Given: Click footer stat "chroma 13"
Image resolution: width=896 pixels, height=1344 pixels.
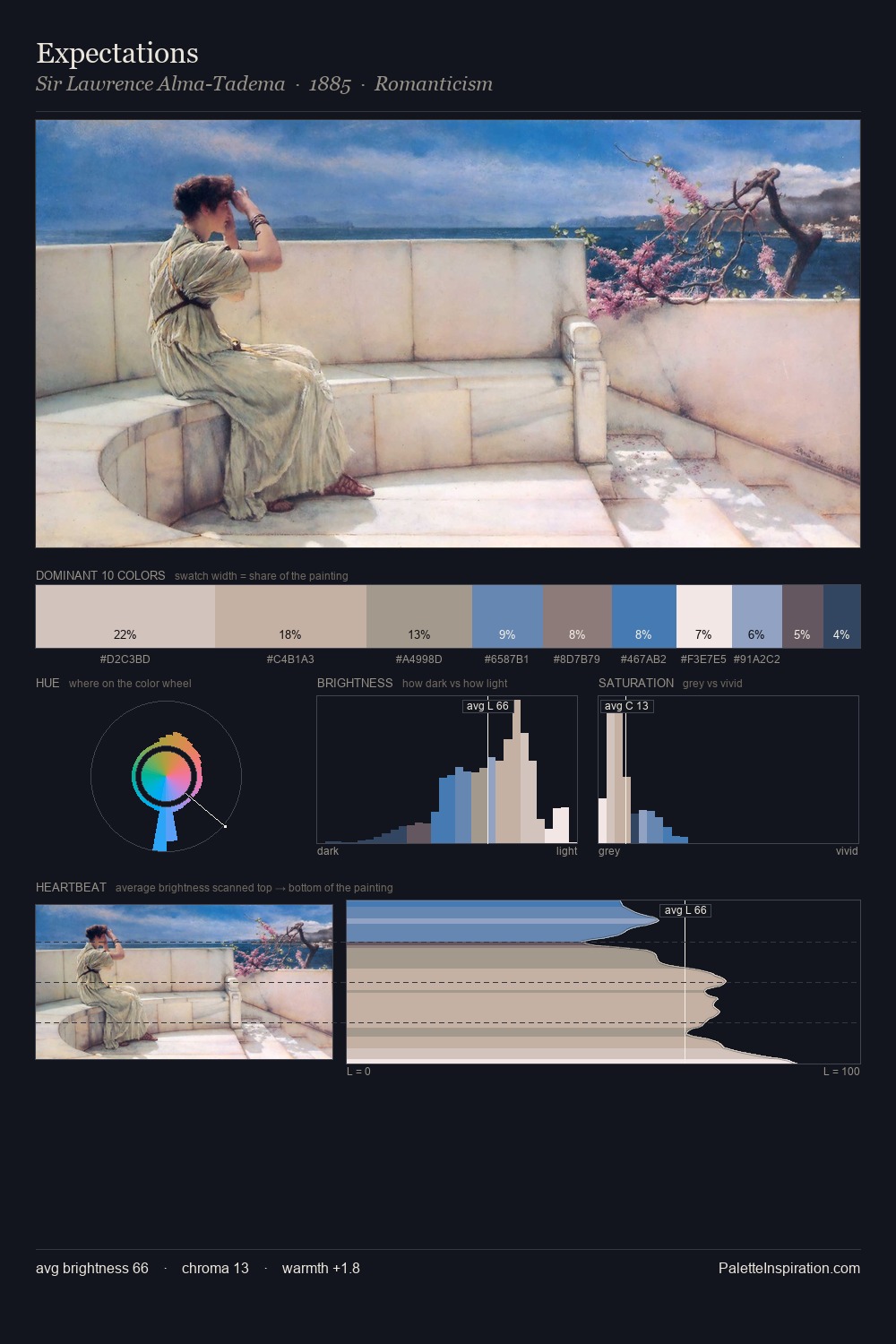Looking at the screenshot, I should [215, 1268].
